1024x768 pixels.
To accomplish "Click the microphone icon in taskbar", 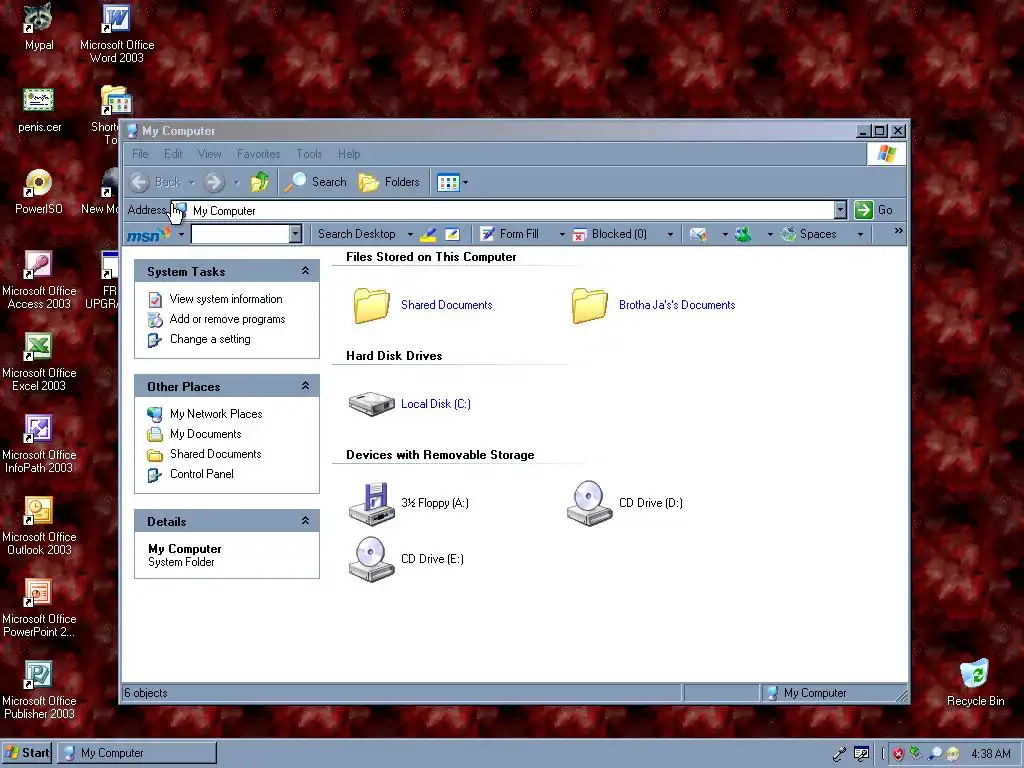I will pyautogui.click(x=840, y=754).
